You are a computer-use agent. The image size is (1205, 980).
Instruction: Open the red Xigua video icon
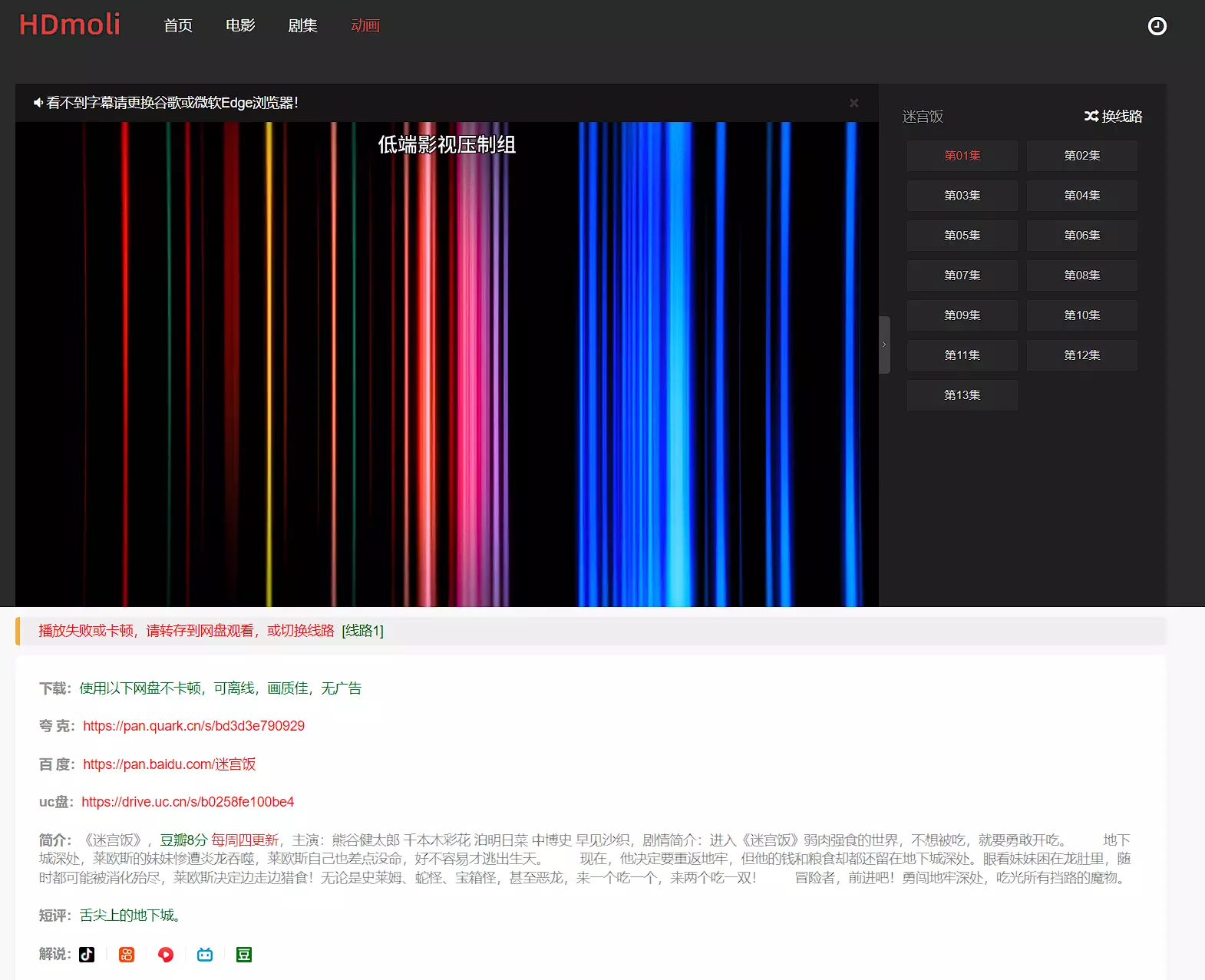point(166,954)
